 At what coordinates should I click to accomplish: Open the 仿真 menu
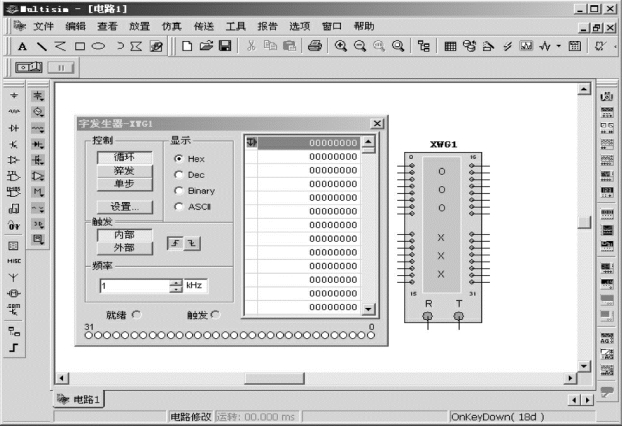pos(171,26)
